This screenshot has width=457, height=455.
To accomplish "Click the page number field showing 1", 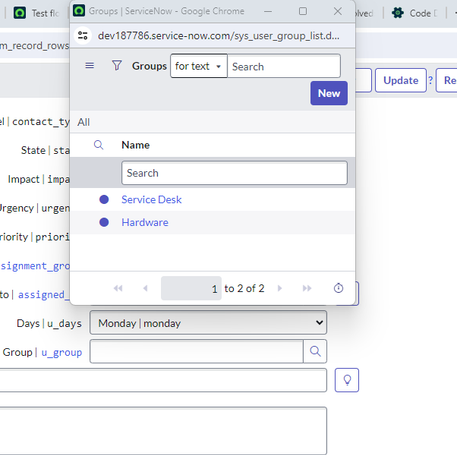I will tap(191, 288).
